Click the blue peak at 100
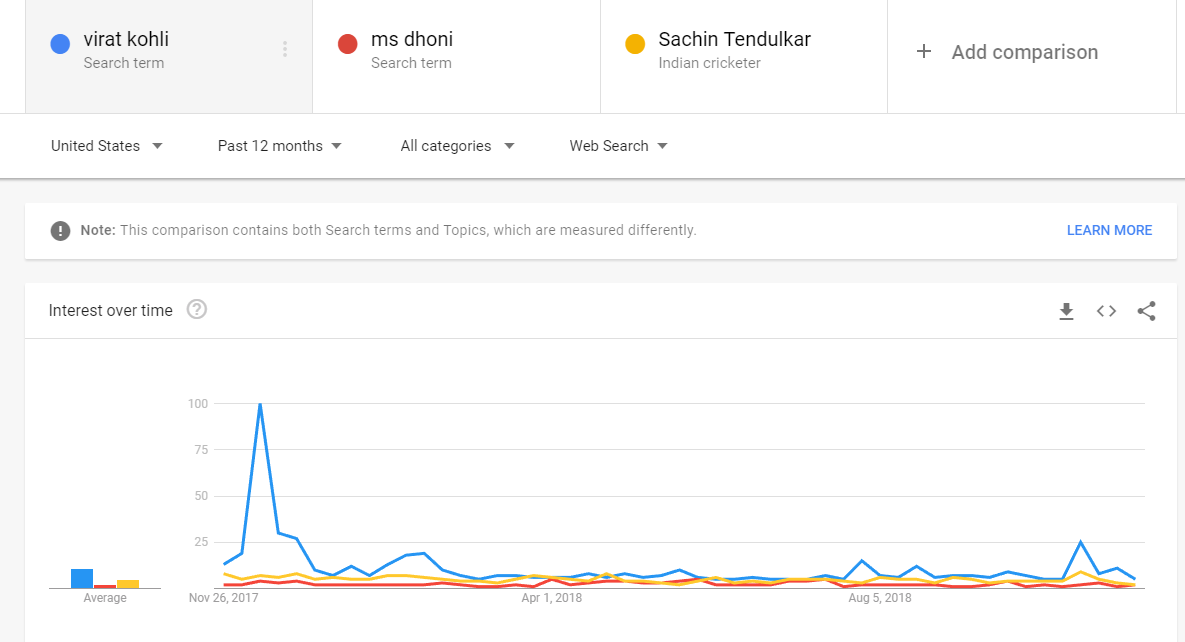Image resolution: width=1185 pixels, height=642 pixels. (x=260, y=404)
